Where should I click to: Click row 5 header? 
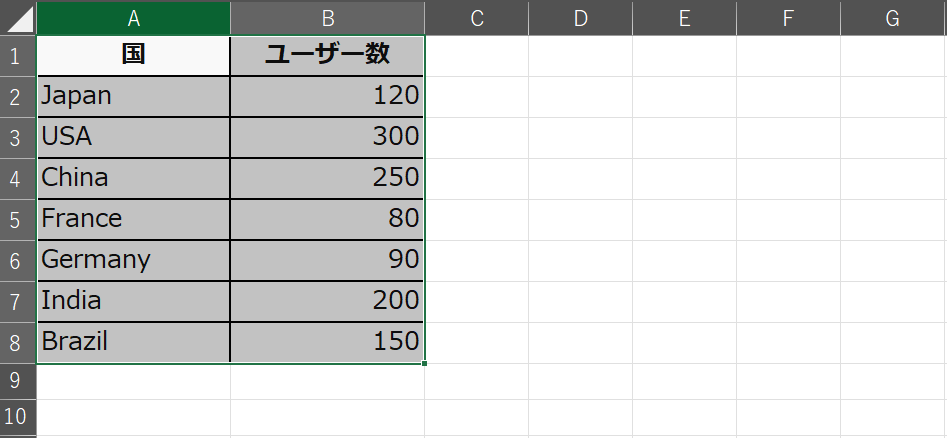(18, 219)
